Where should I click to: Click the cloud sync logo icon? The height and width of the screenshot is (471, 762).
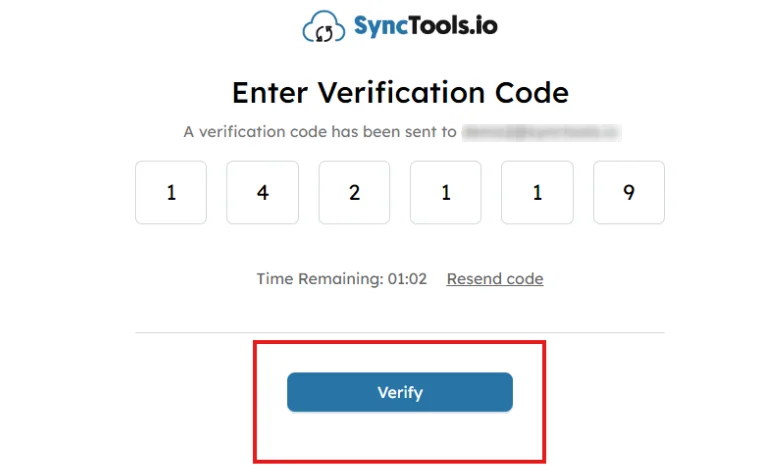323,28
